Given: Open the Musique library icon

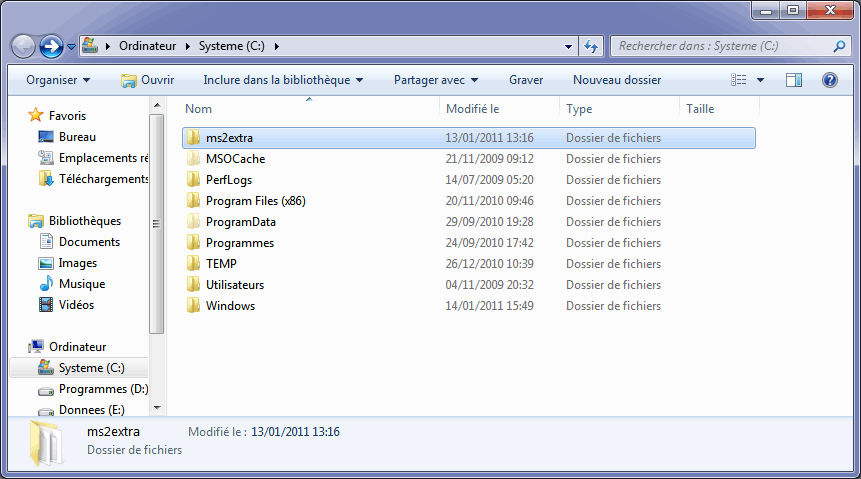Looking at the screenshot, I should click(x=45, y=284).
